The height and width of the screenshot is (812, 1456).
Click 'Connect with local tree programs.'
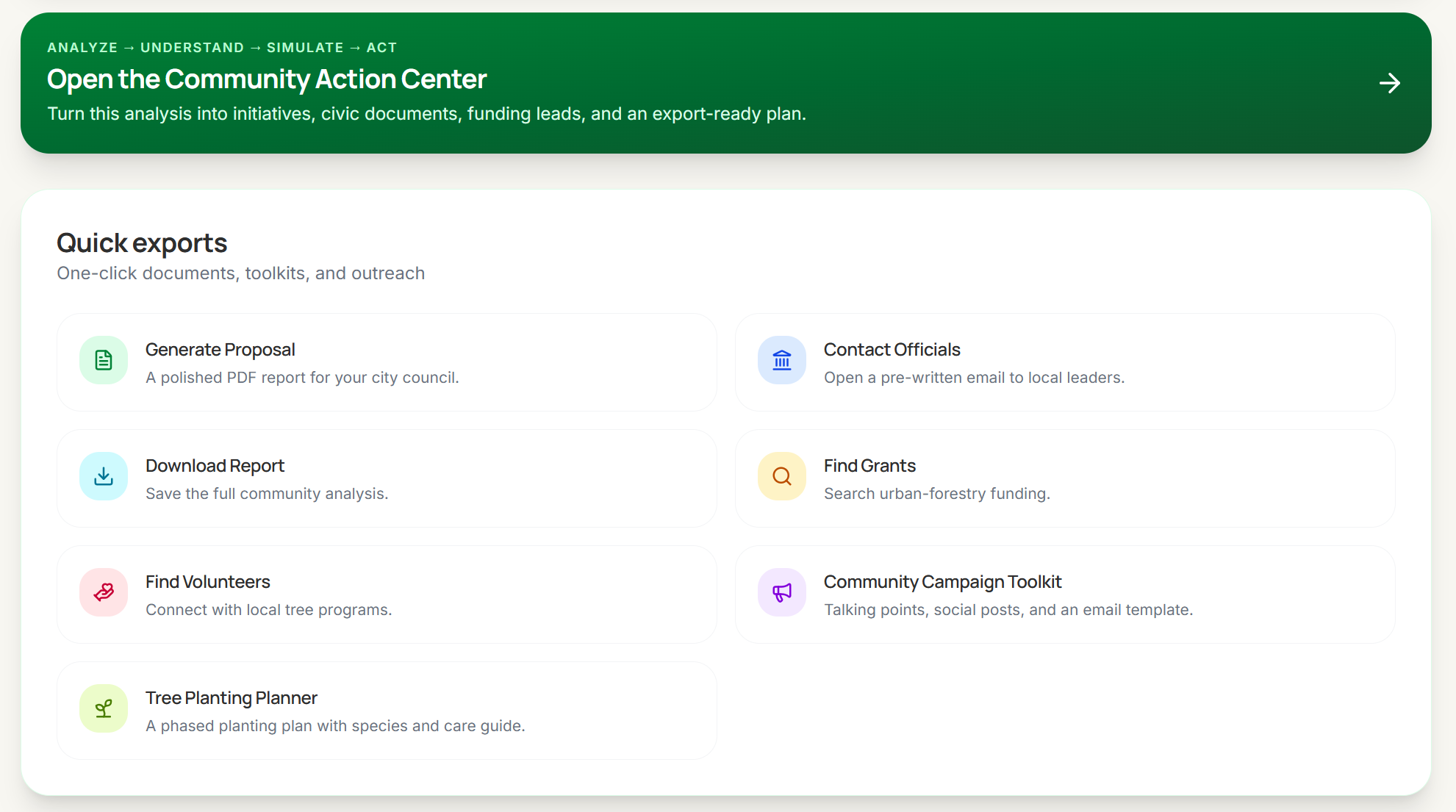(x=269, y=610)
